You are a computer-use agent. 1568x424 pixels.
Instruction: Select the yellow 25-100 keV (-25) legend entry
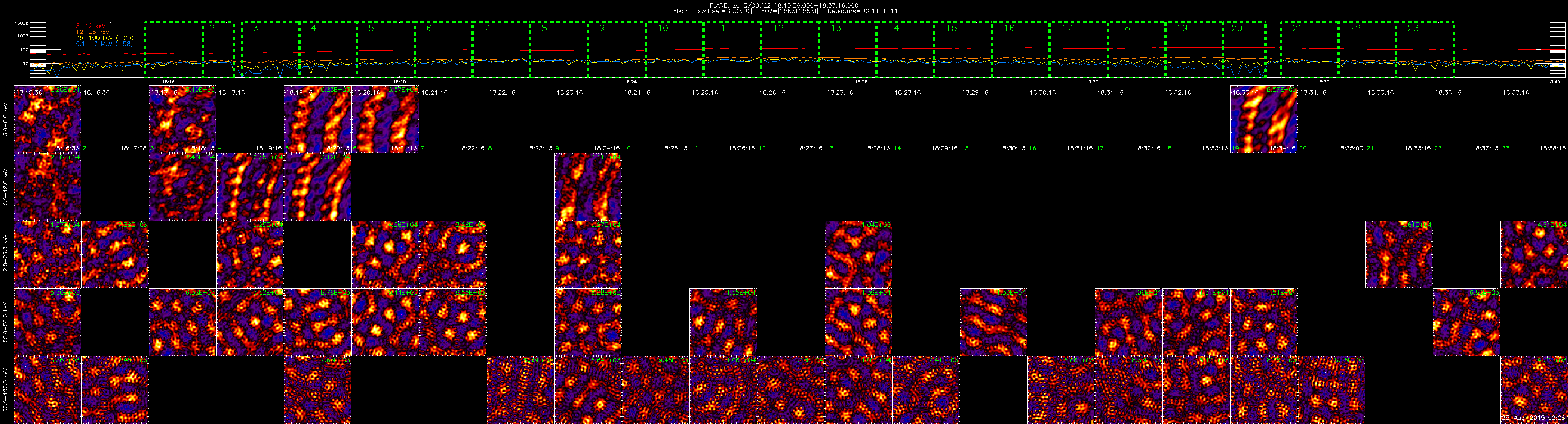pyautogui.click(x=104, y=38)
